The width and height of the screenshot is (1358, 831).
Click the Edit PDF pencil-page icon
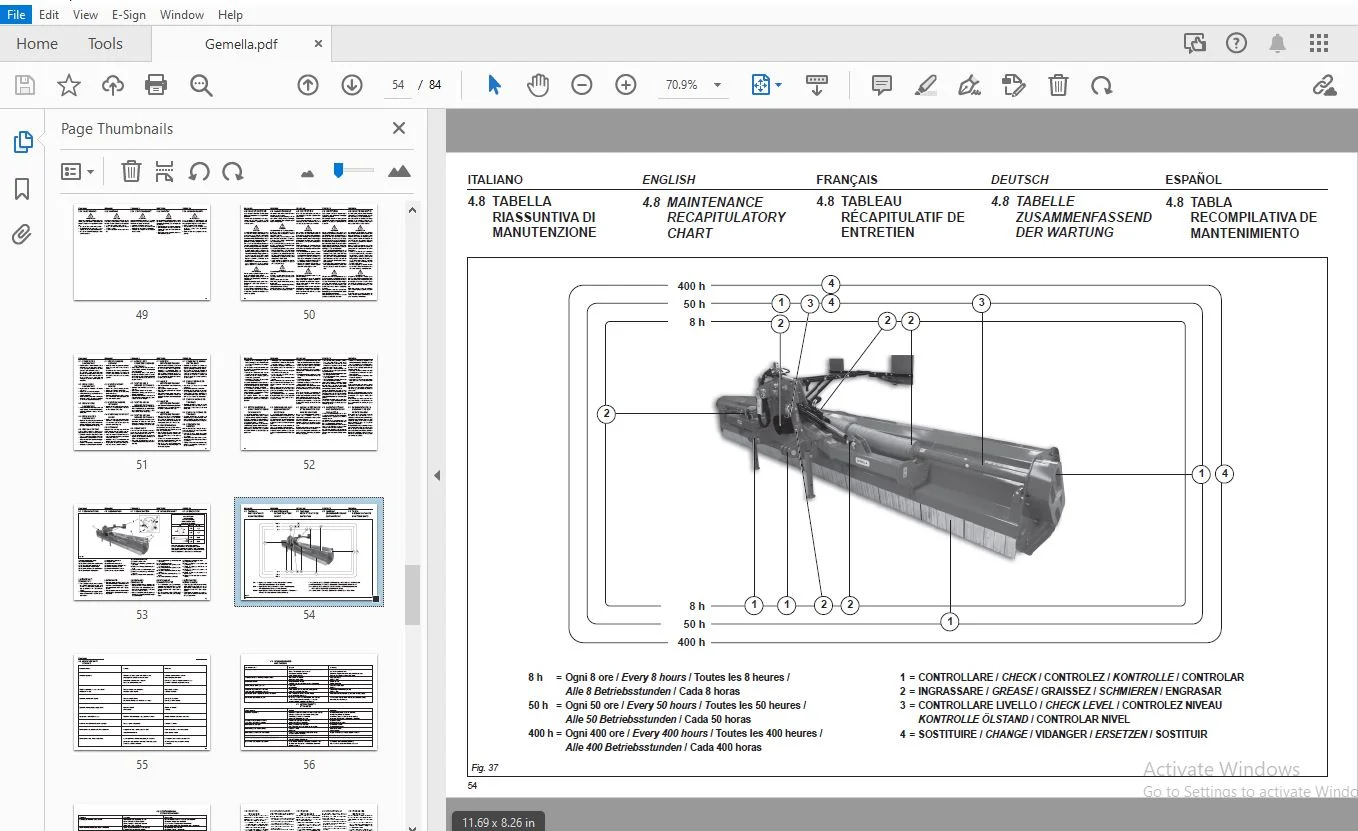1013,85
